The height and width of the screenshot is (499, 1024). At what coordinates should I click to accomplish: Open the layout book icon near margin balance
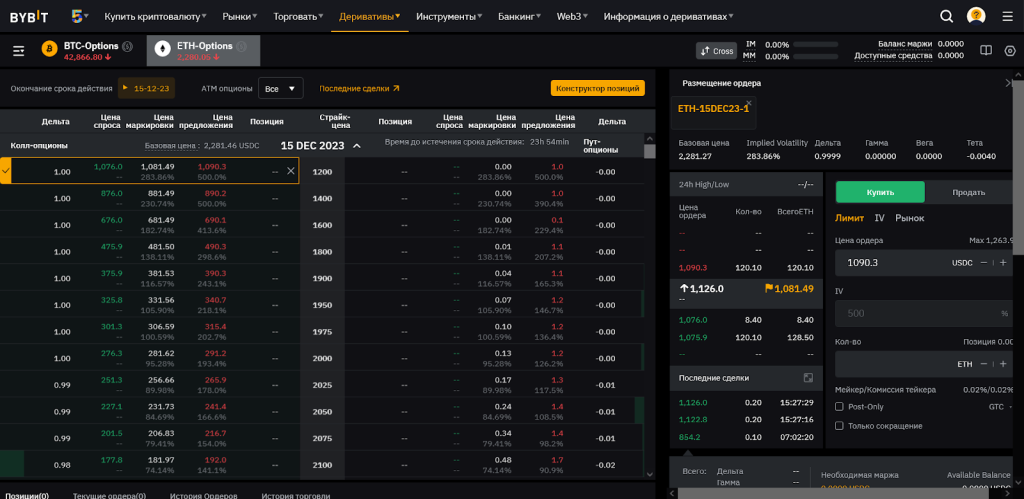pos(985,51)
